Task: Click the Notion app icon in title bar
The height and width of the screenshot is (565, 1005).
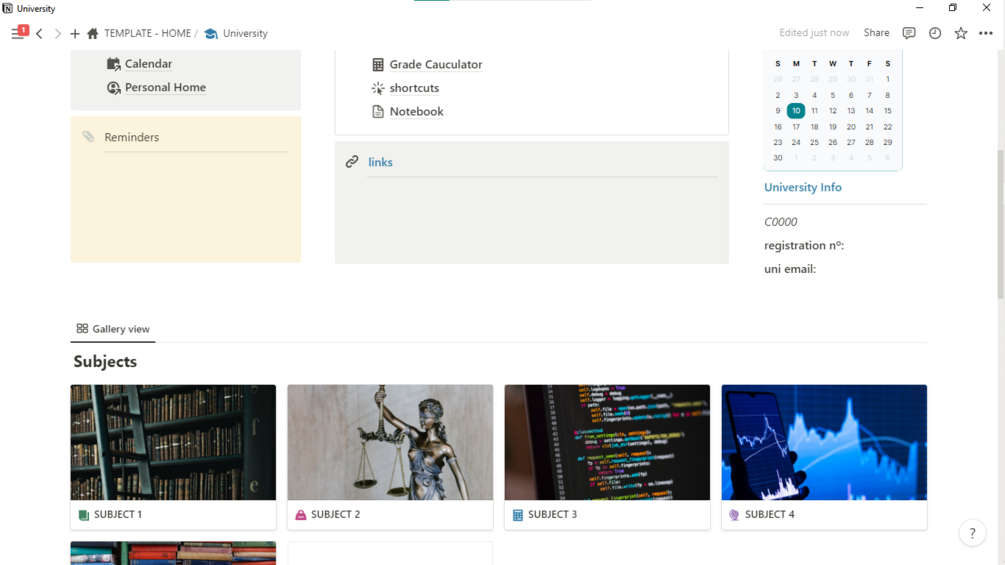Action: point(8,8)
